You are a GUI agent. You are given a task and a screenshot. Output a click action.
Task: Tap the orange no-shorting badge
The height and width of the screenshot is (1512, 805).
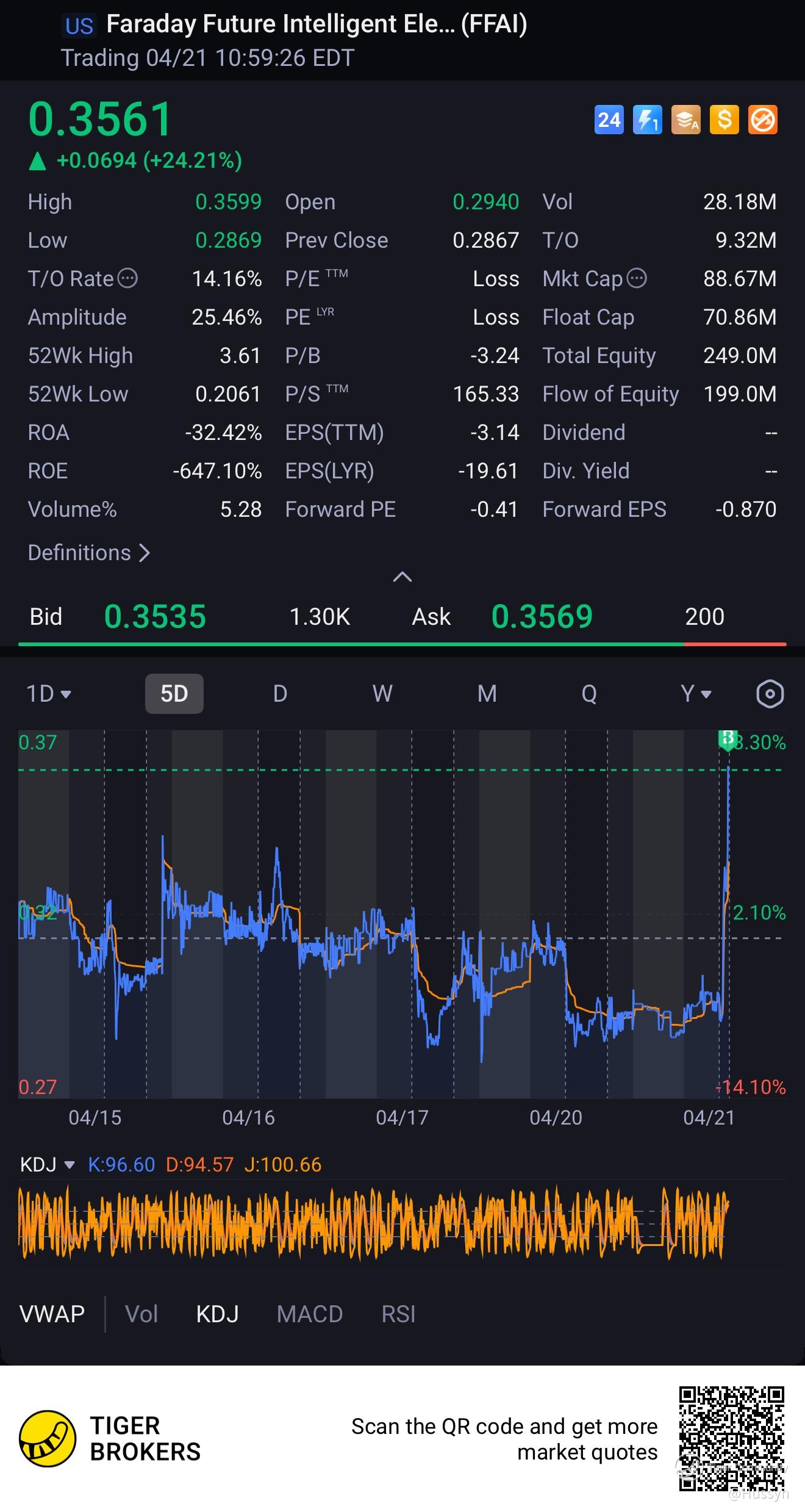click(762, 120)
